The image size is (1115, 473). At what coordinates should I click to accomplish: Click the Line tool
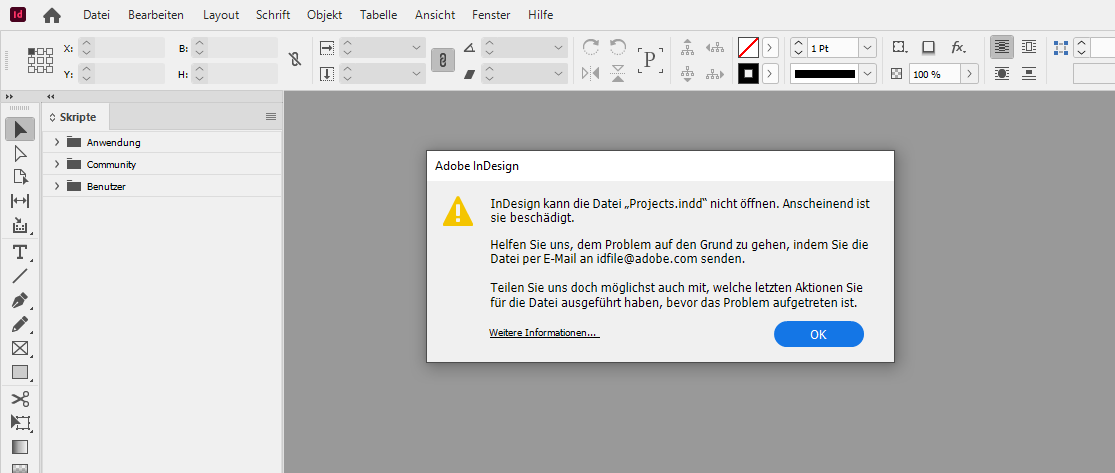click(x=20, y=276)
